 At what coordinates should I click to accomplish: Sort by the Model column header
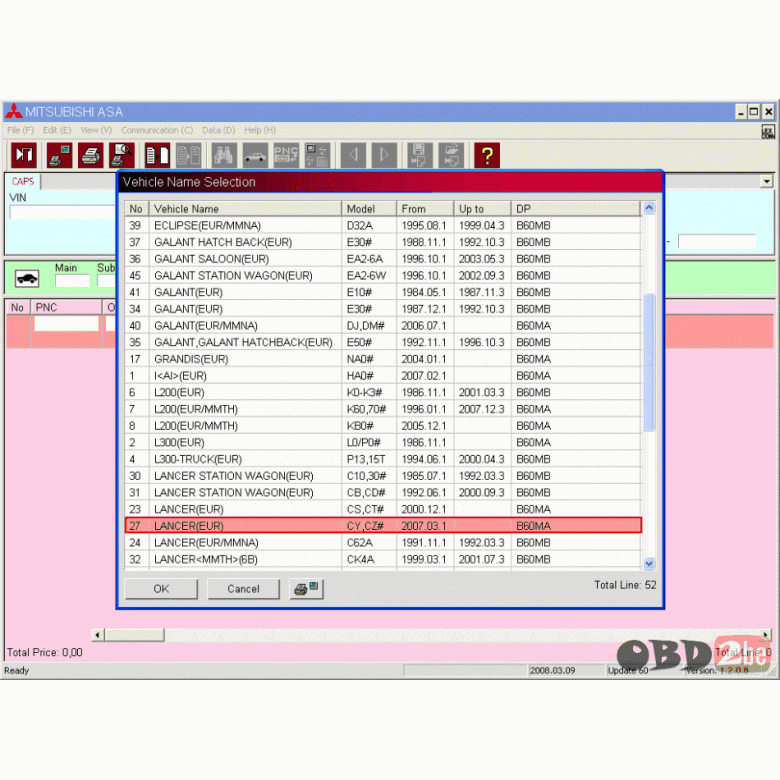[x=369, y=209]
